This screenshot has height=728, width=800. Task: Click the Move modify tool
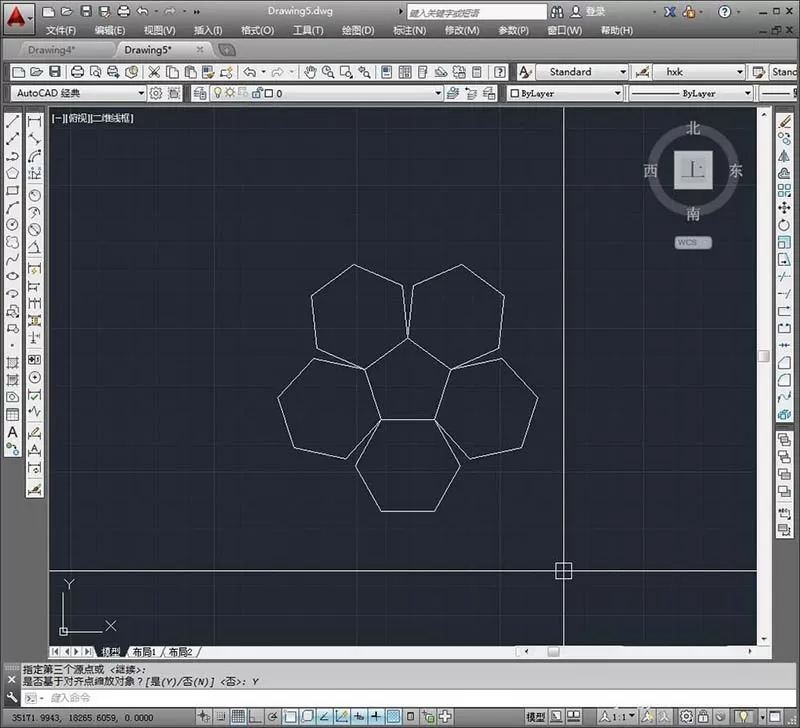[x=784, y=208]
